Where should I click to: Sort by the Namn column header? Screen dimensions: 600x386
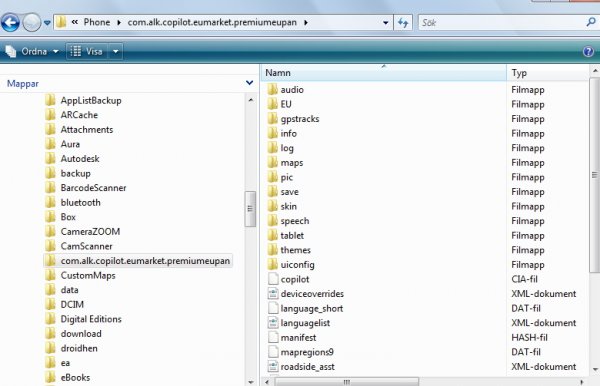[x=383, y=73]
